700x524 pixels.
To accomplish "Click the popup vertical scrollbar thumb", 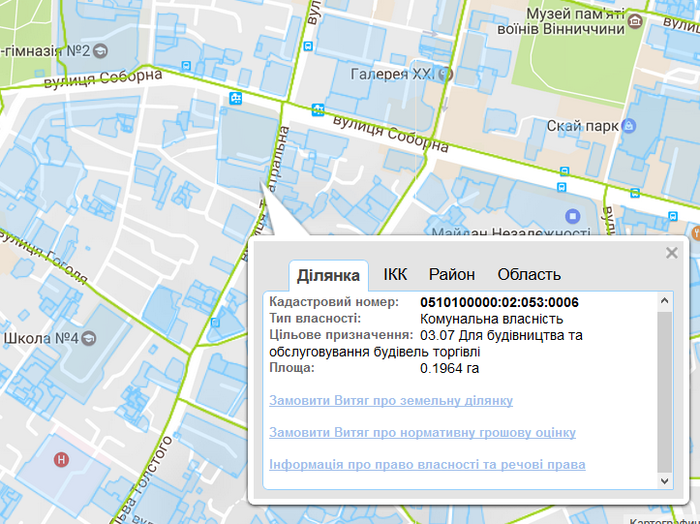I will (664, 392).
